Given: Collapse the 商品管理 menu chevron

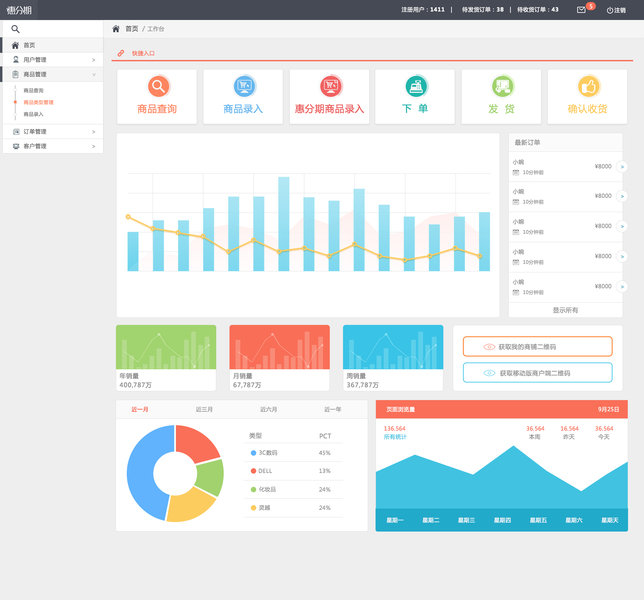Looking at the screenshot, I should click(x=94, y=74).
